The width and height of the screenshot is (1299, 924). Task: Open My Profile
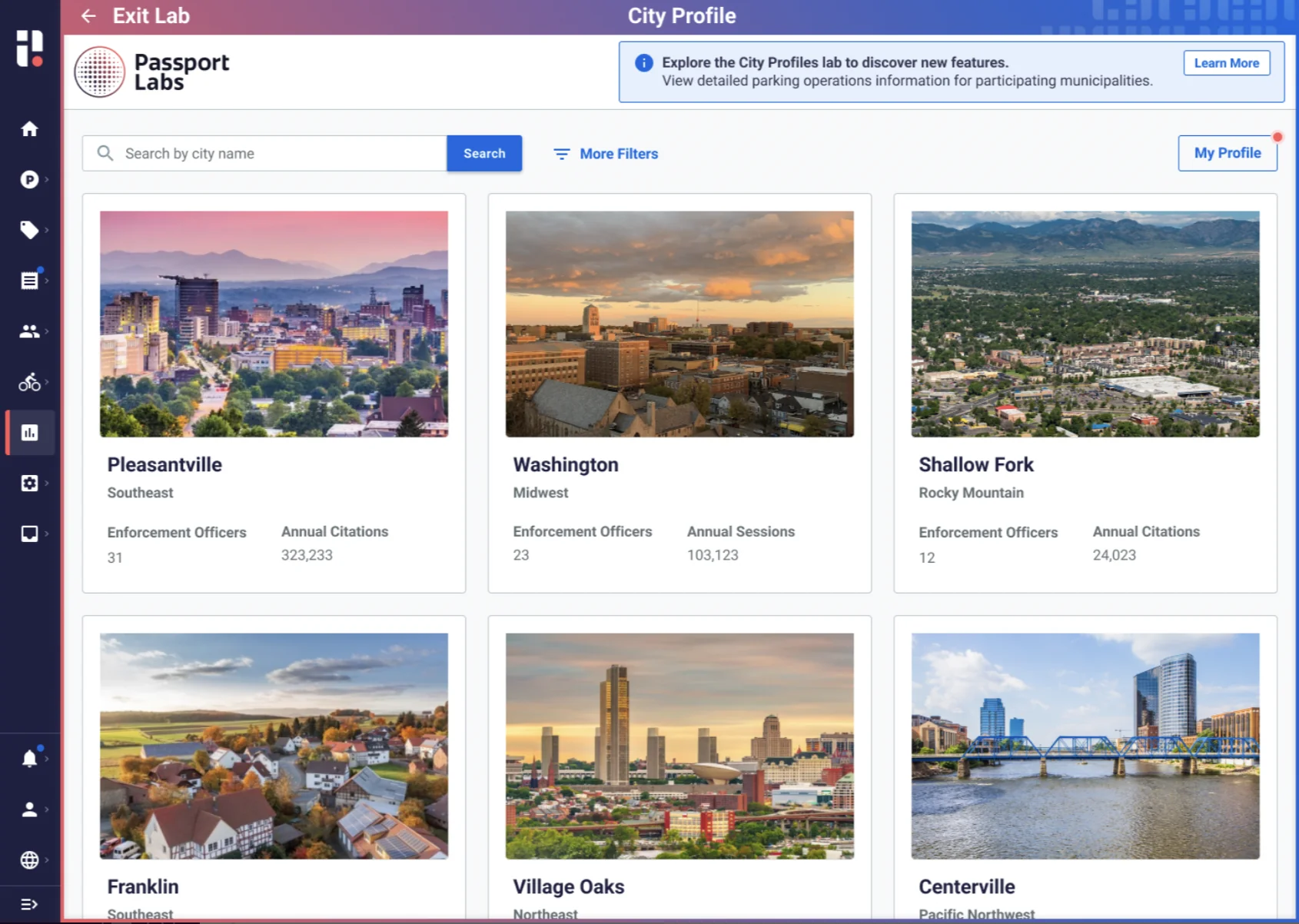click(1227, 153)
